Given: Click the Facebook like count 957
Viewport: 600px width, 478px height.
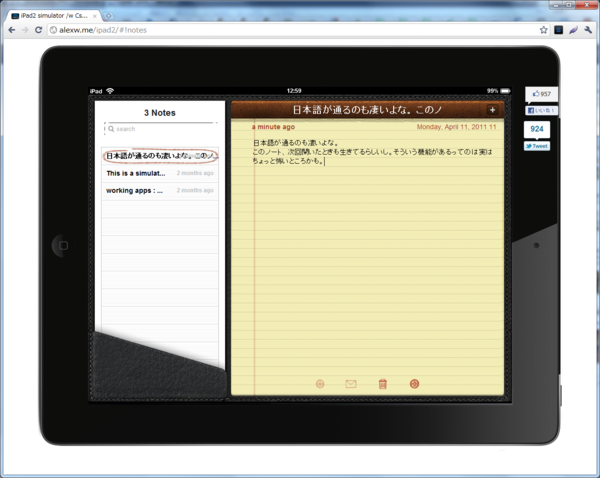Looking at the screenshot, I should click(x=542, y=94).
